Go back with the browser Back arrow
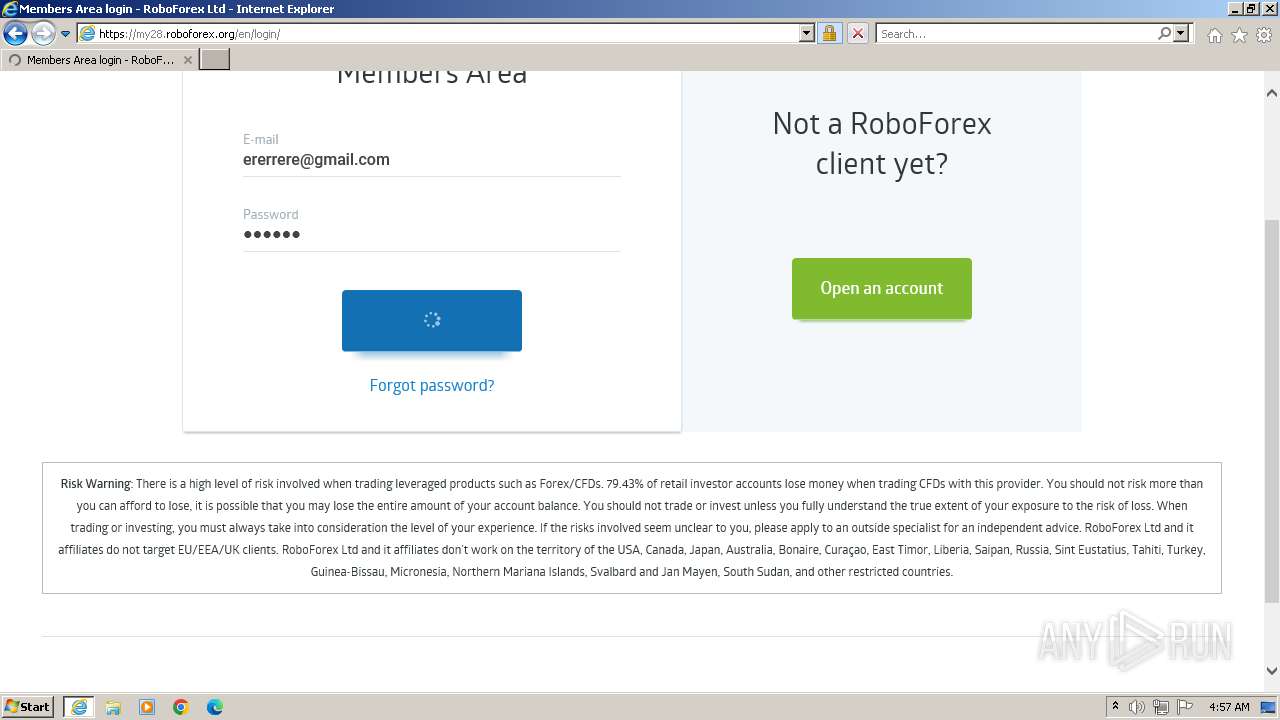 (15, 34)
